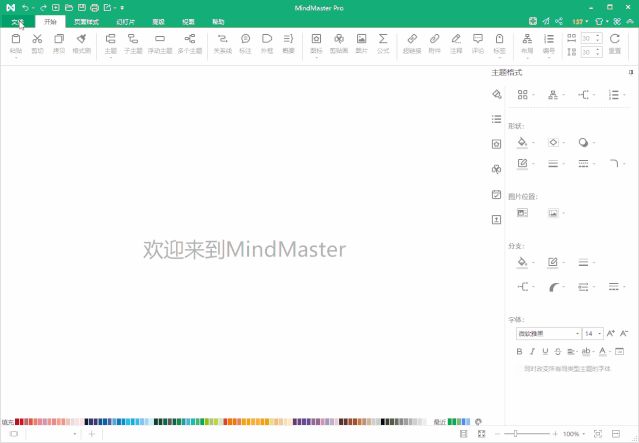This screenshot has width=639, height=443.
Task: Add a boundary (外框) shape
Action: (267, 44)
